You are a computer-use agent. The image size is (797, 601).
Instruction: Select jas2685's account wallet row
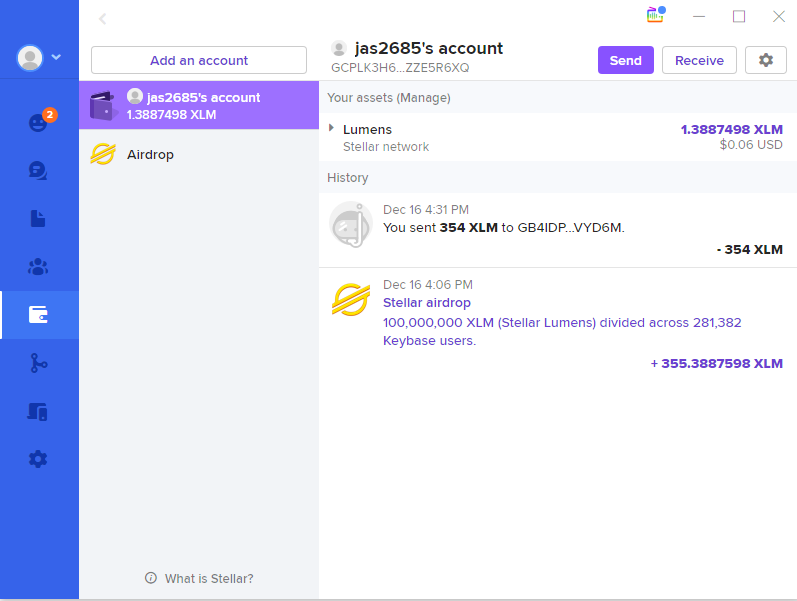point(199,105)
